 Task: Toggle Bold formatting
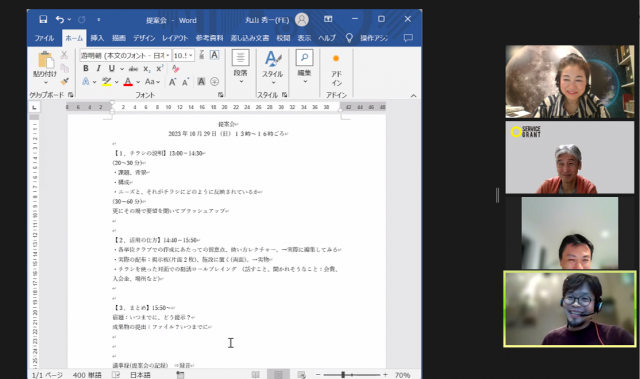(x=86, y=69)
